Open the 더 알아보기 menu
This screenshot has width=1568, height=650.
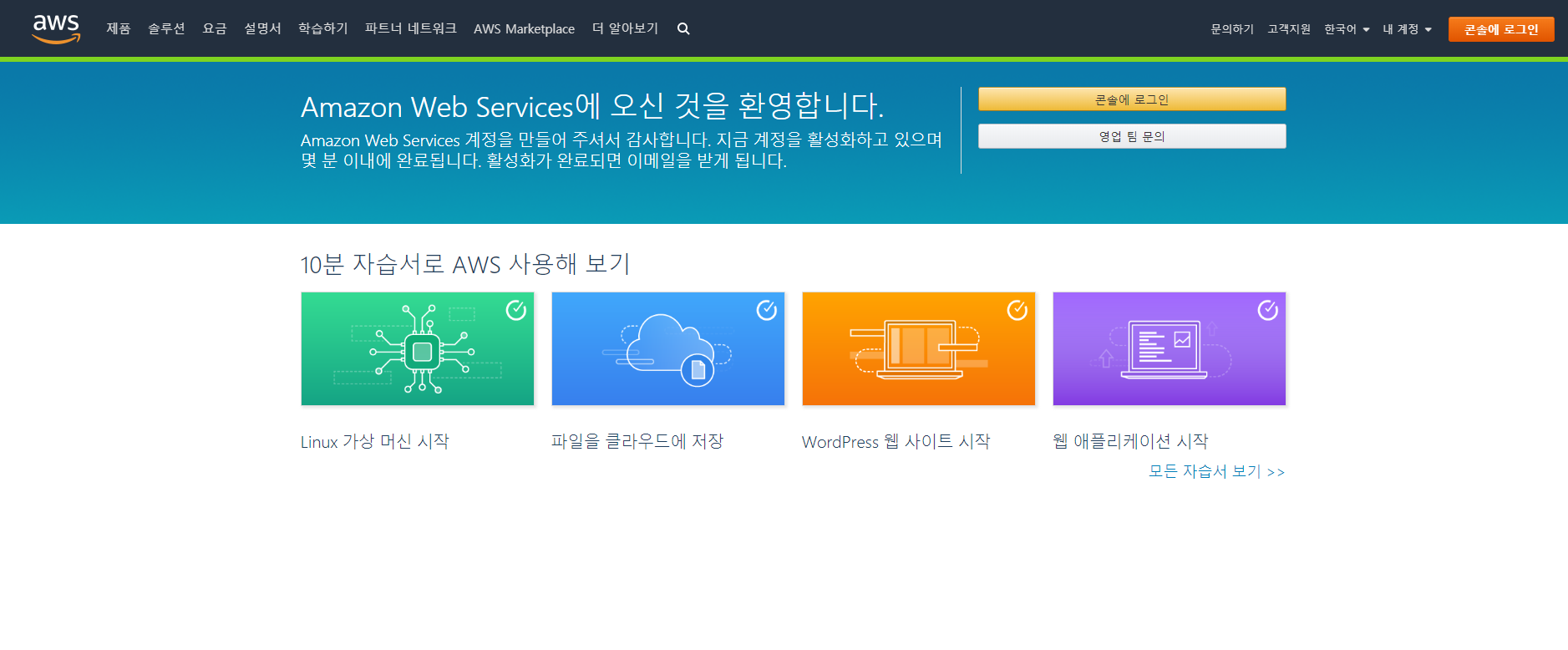click(x=625, y=28)
